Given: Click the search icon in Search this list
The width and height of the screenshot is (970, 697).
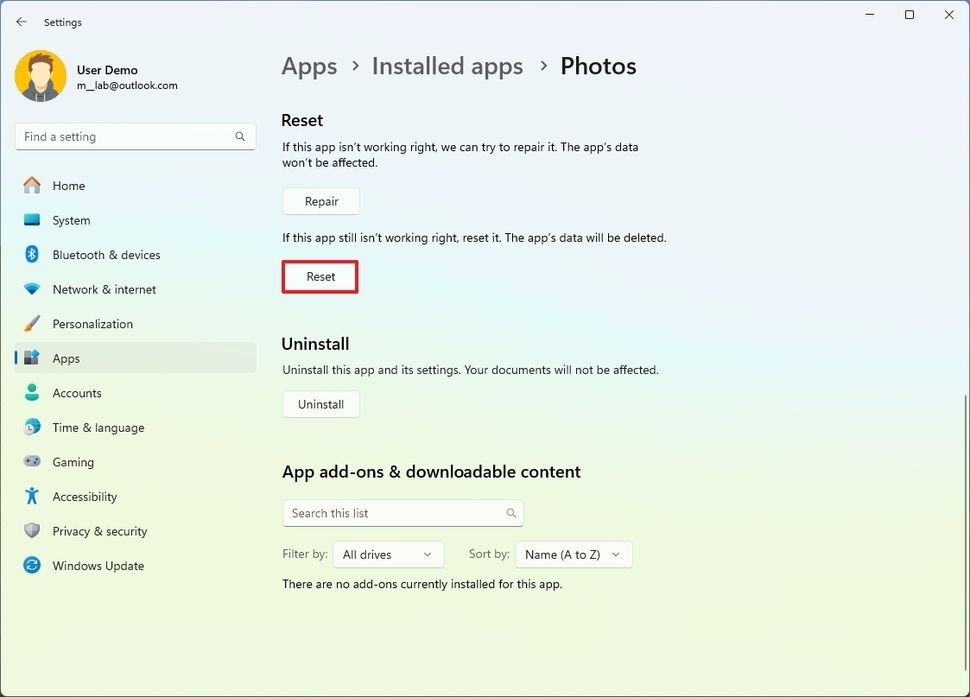Looking at the screenshot, I should click(511, 513).
